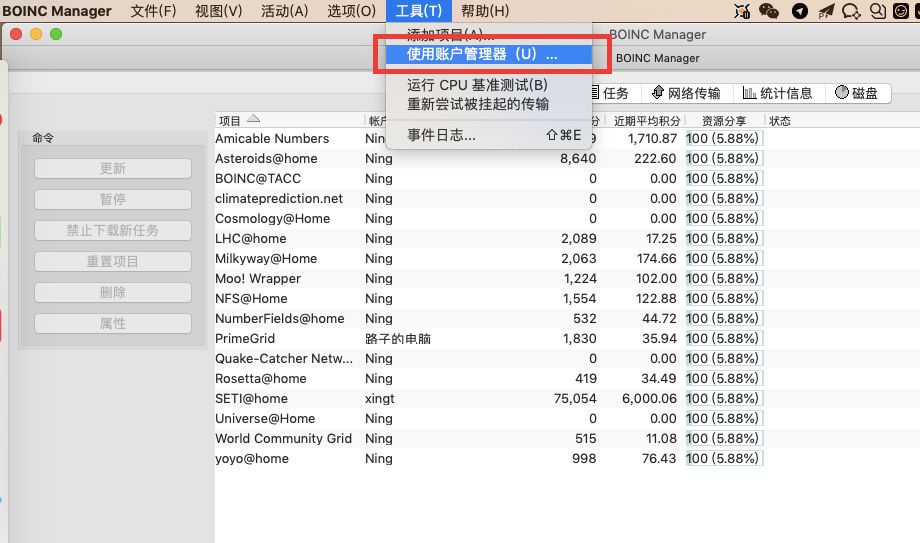920x543 pixels.
Task: Select the NFS@Home project row
Action: 567,298
